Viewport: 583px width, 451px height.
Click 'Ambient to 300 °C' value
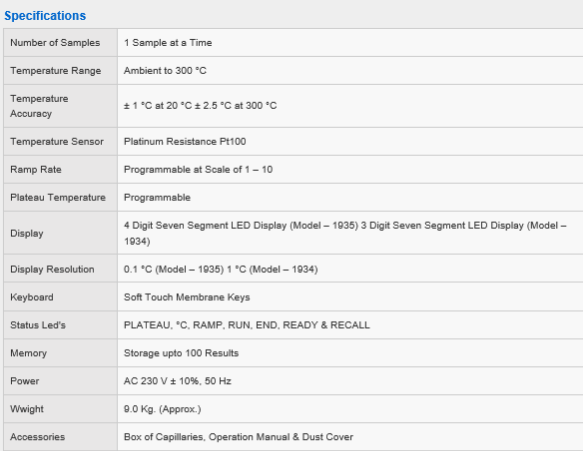click(x=165, y=71)
